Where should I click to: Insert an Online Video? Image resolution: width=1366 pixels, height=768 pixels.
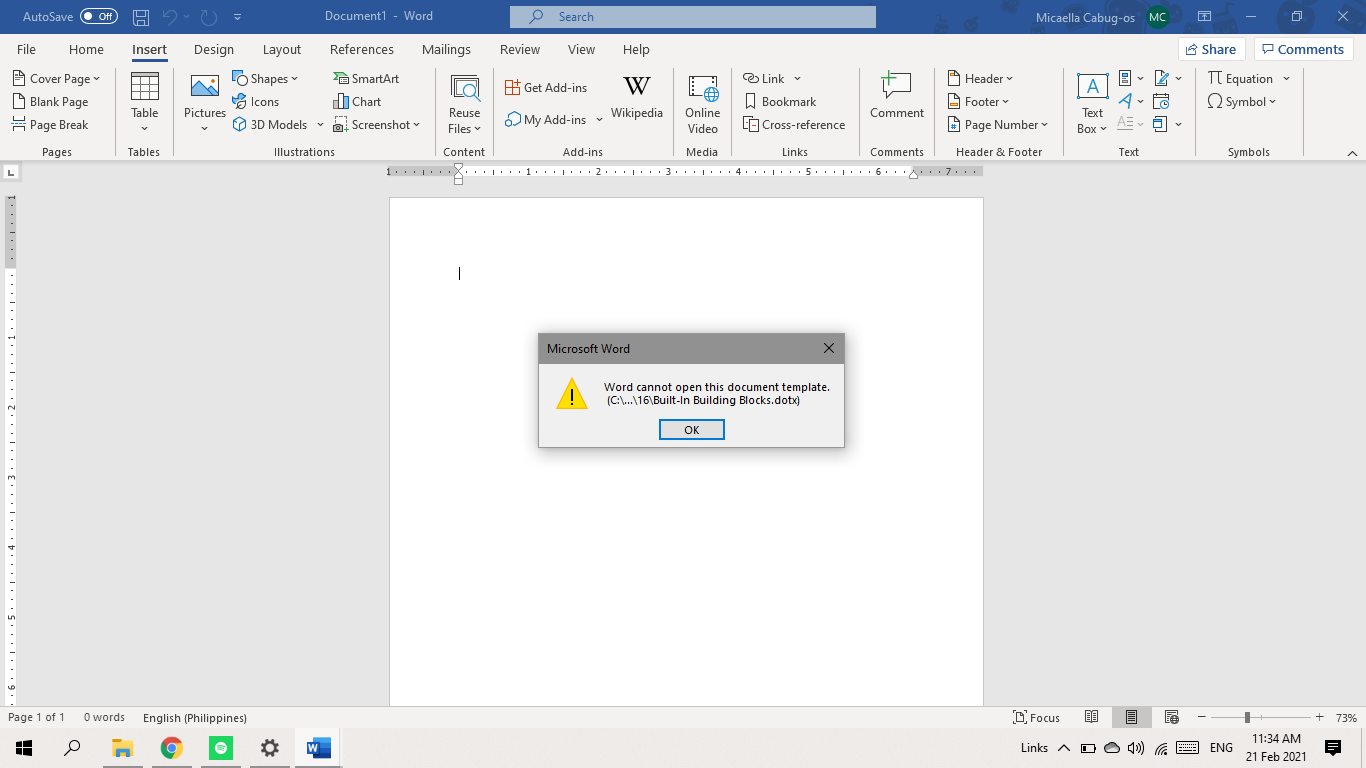tap(703, 103)
